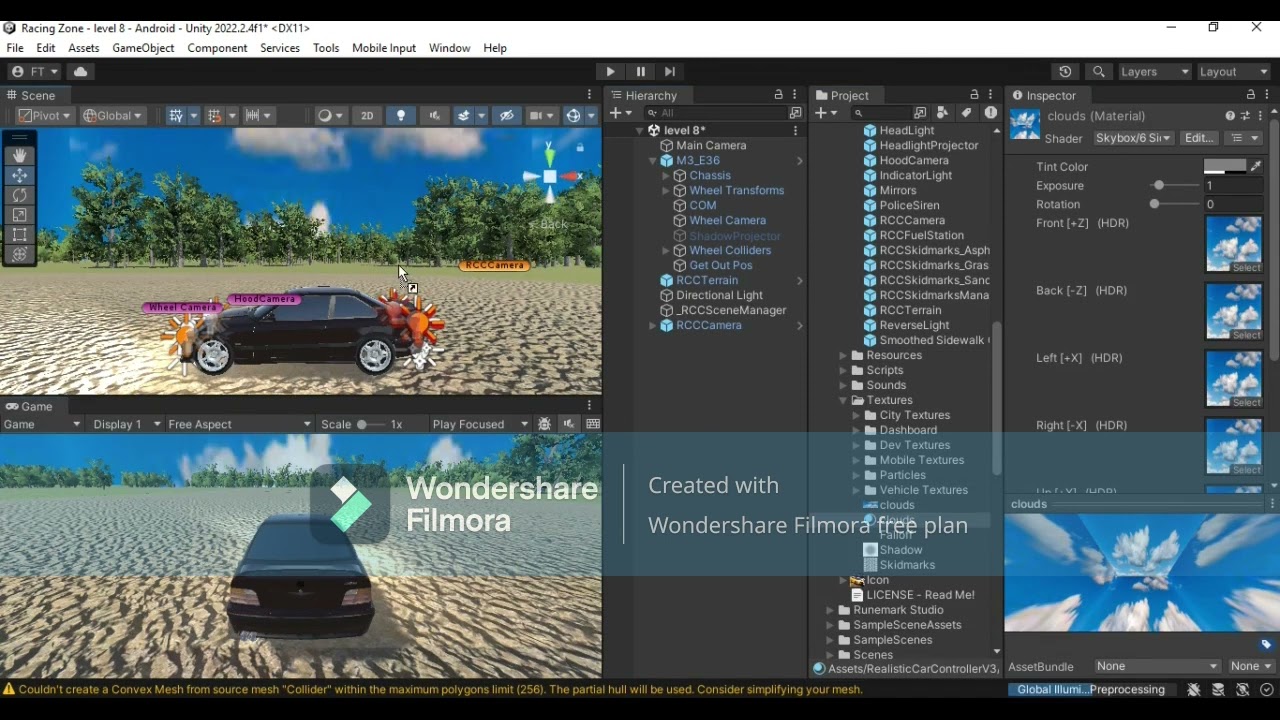Screen dimensions: 1280x720
Task: Toggle Scene grid visibility button
Action: [176, 116]
